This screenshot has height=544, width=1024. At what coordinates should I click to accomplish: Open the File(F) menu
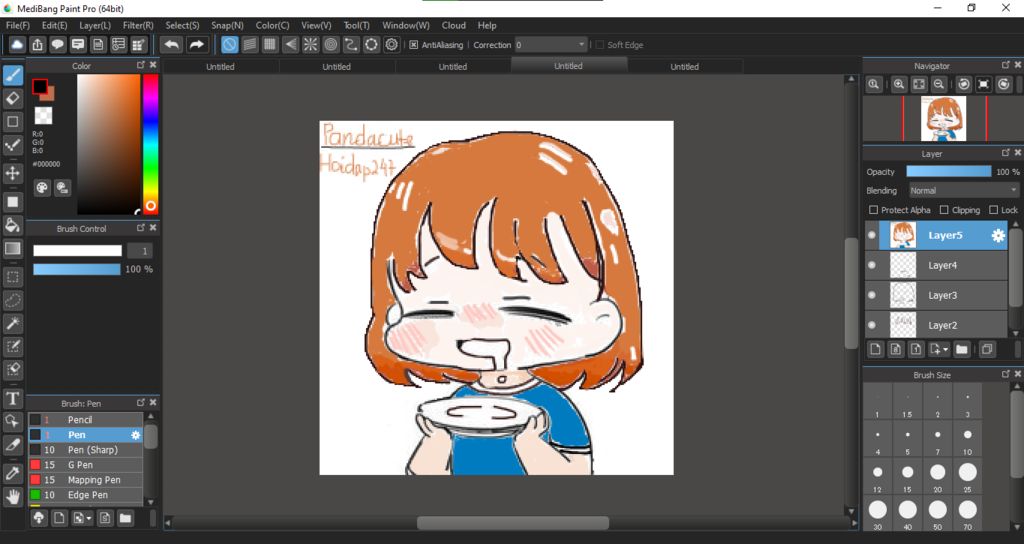(x=18, y=25)
